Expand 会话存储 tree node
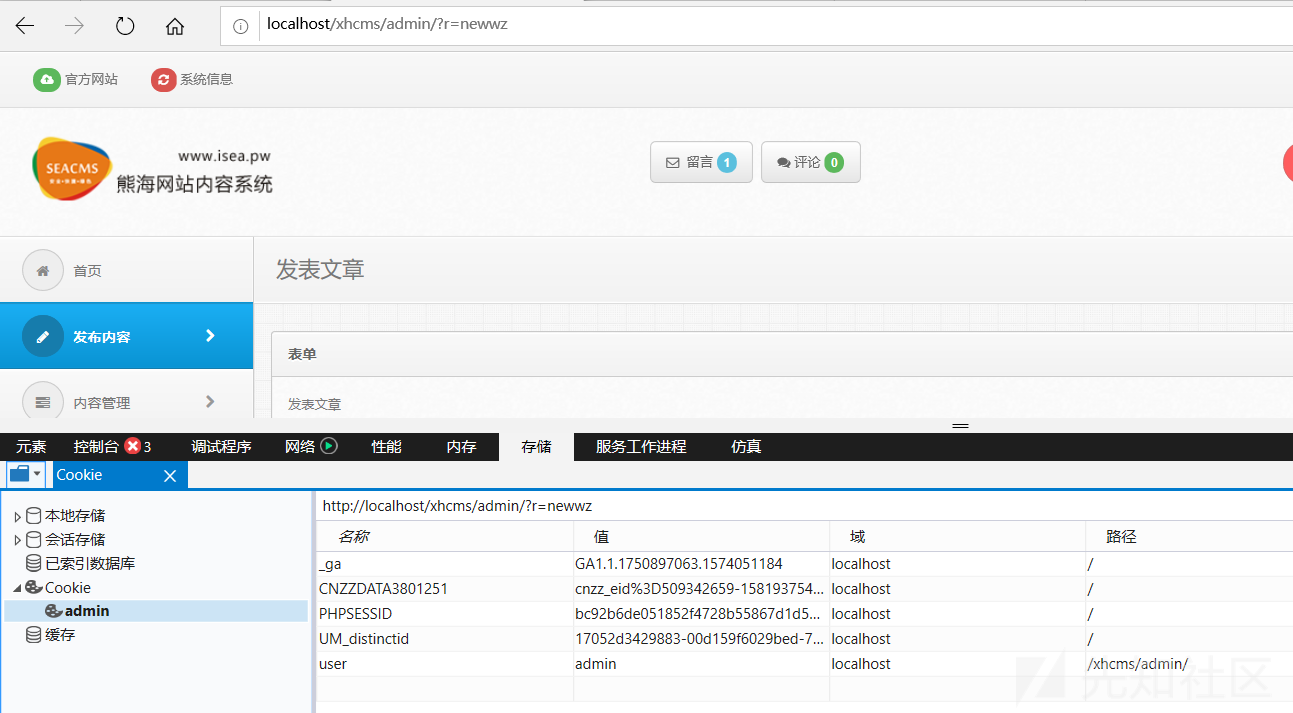This screenshot has width=1293, height=713. (17, 540)
